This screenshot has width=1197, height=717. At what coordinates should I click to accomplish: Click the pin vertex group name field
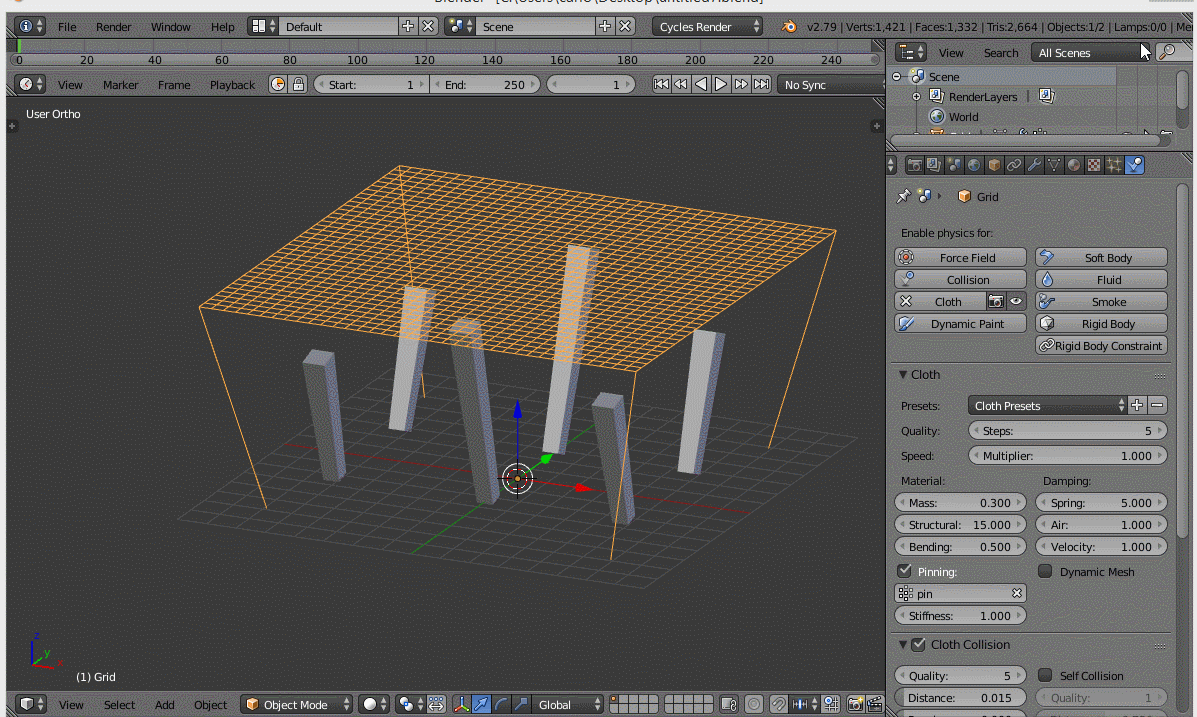pyautogui.click(x=960, y=593)
